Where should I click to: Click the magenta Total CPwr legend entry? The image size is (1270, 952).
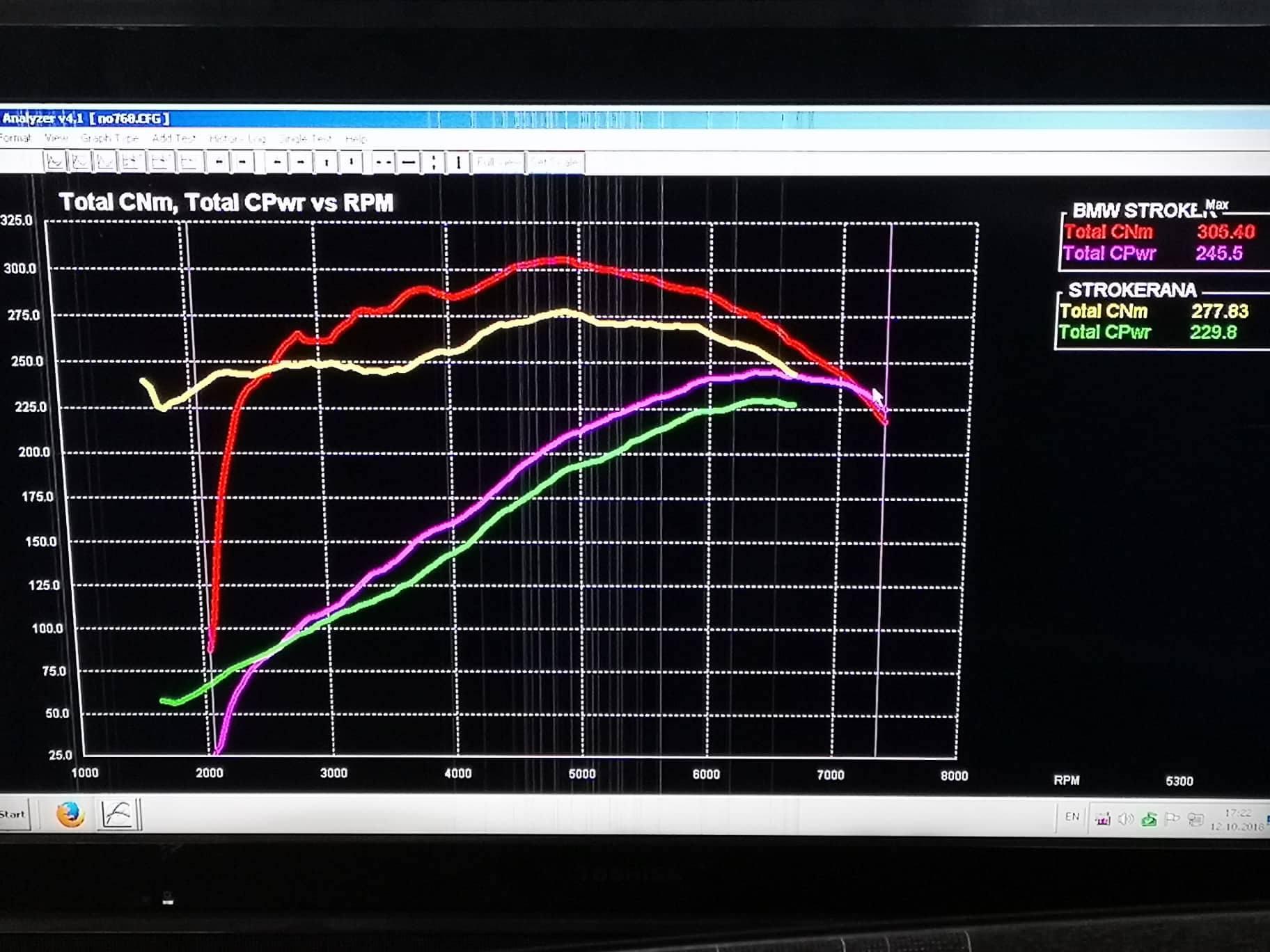(x=1109, y=253)
